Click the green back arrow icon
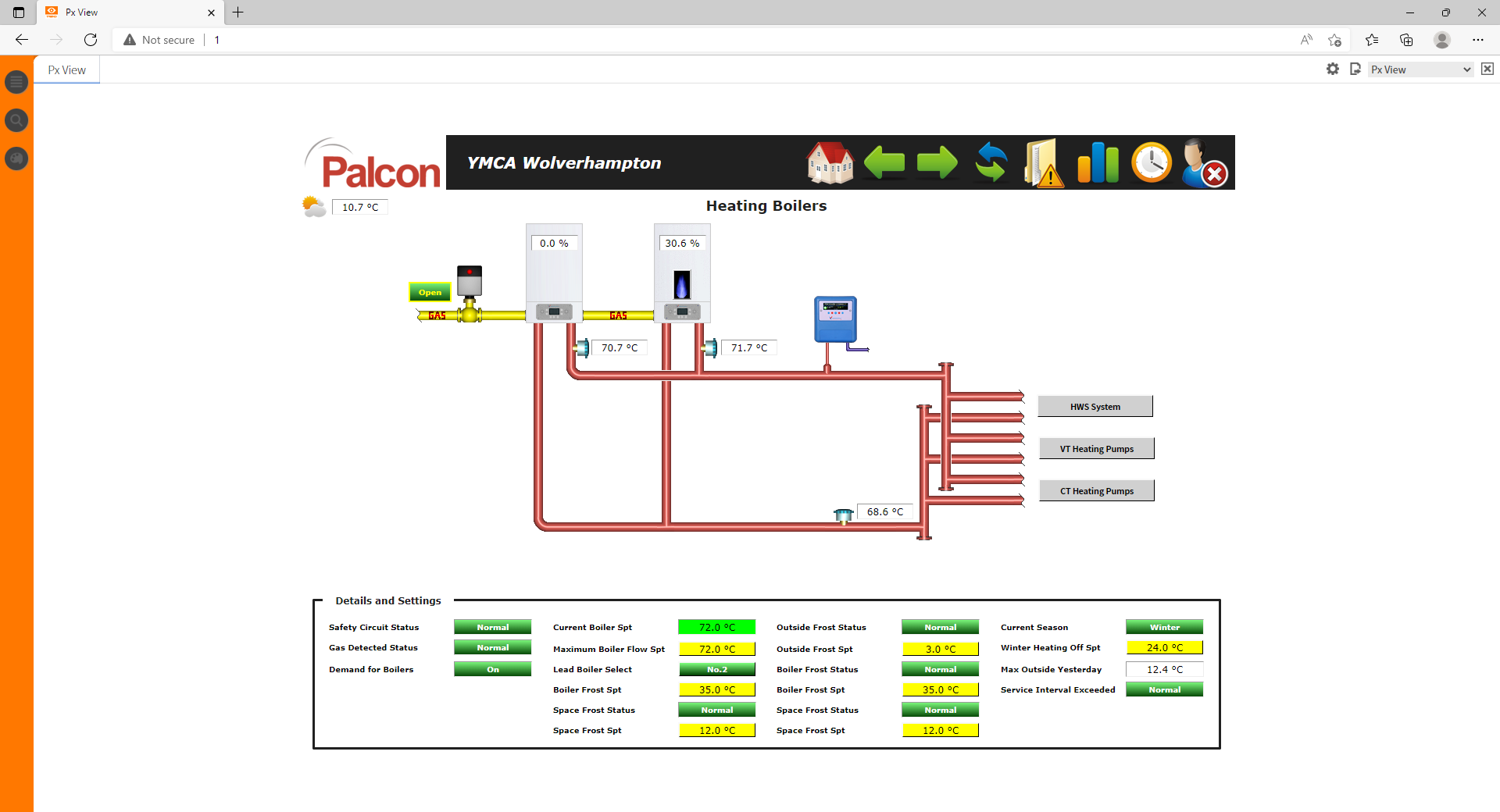 pos(884,163)
